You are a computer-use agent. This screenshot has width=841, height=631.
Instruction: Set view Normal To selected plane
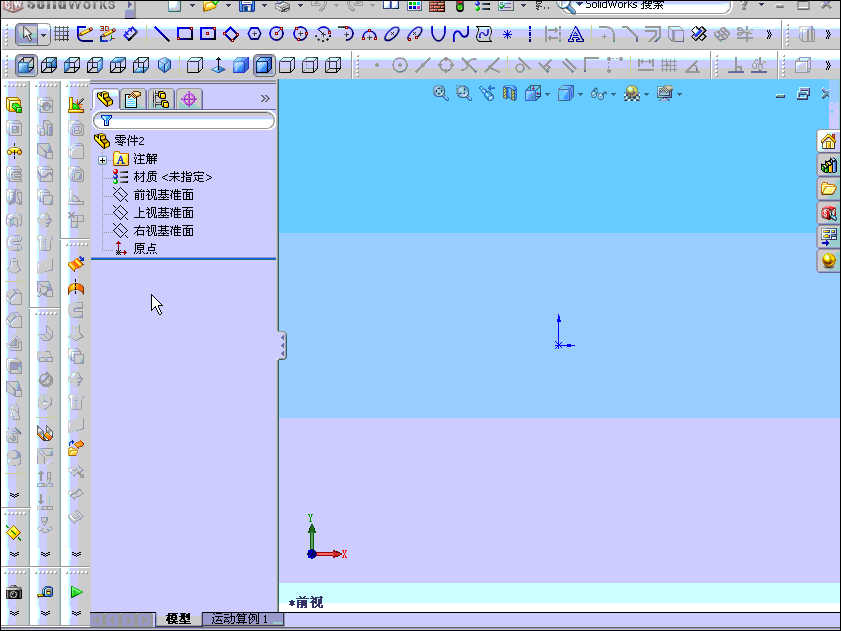point(218,65)
